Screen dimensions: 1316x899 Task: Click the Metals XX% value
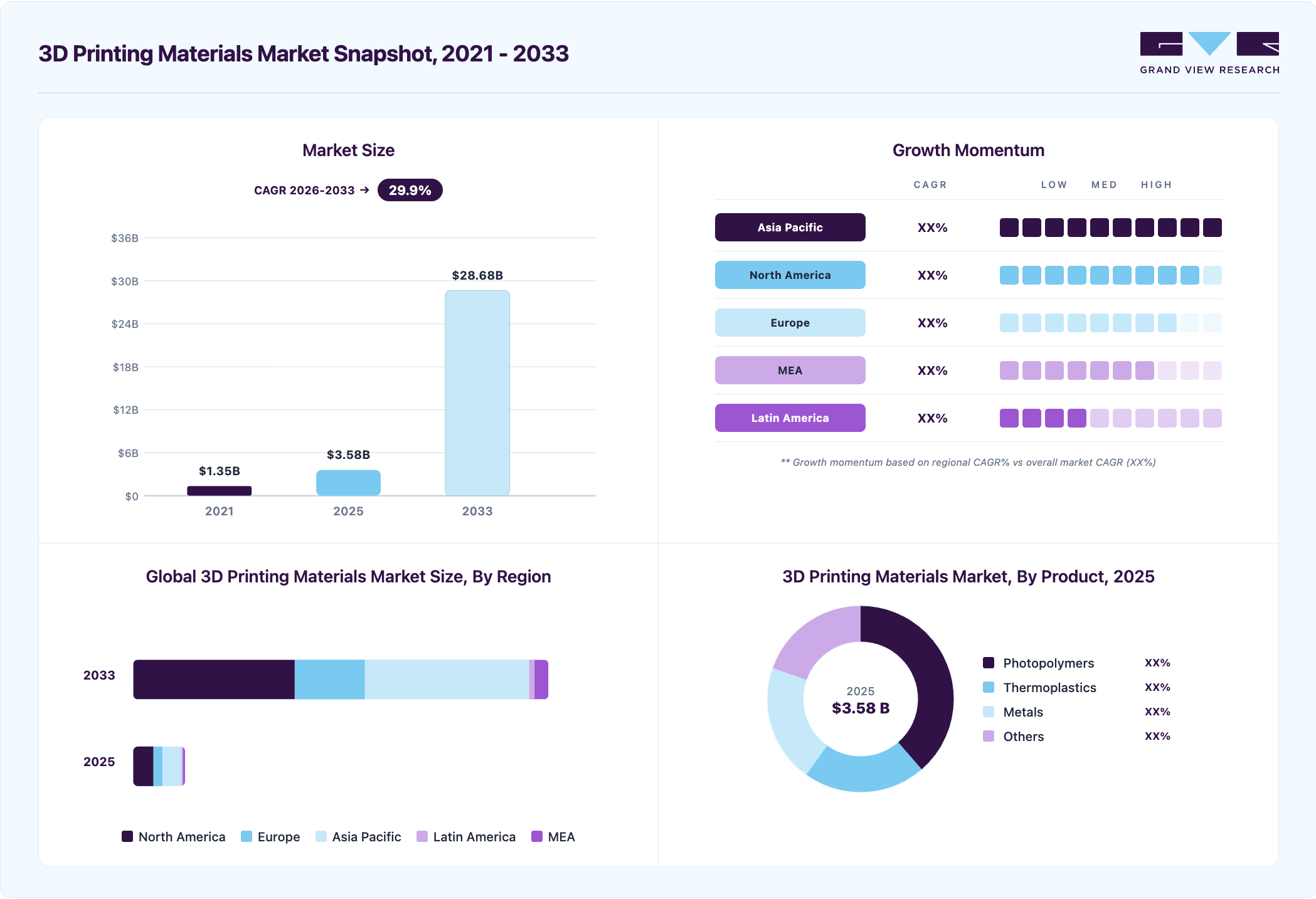(1157, 712)
